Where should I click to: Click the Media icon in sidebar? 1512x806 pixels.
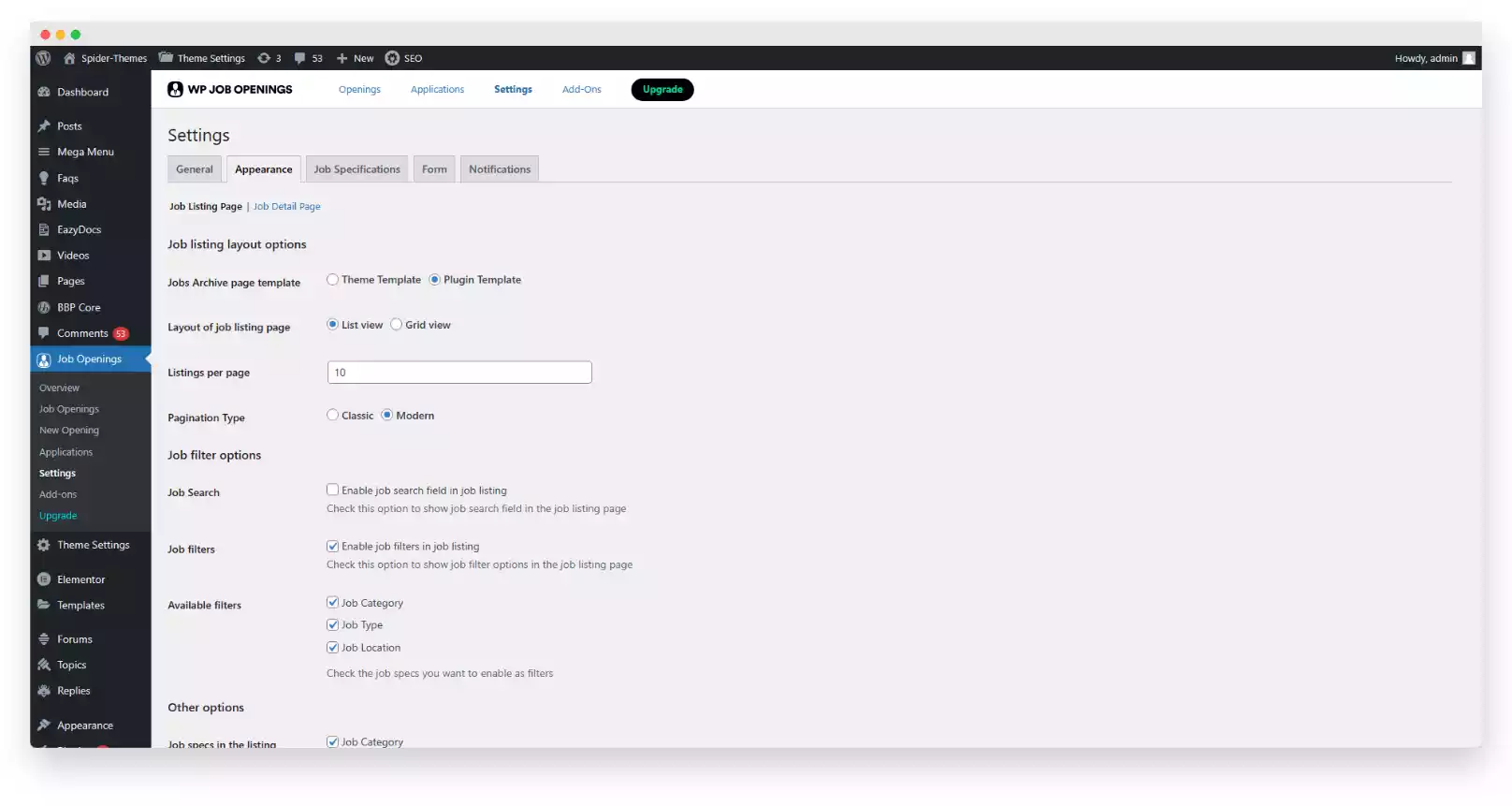[x=44, y=204]
